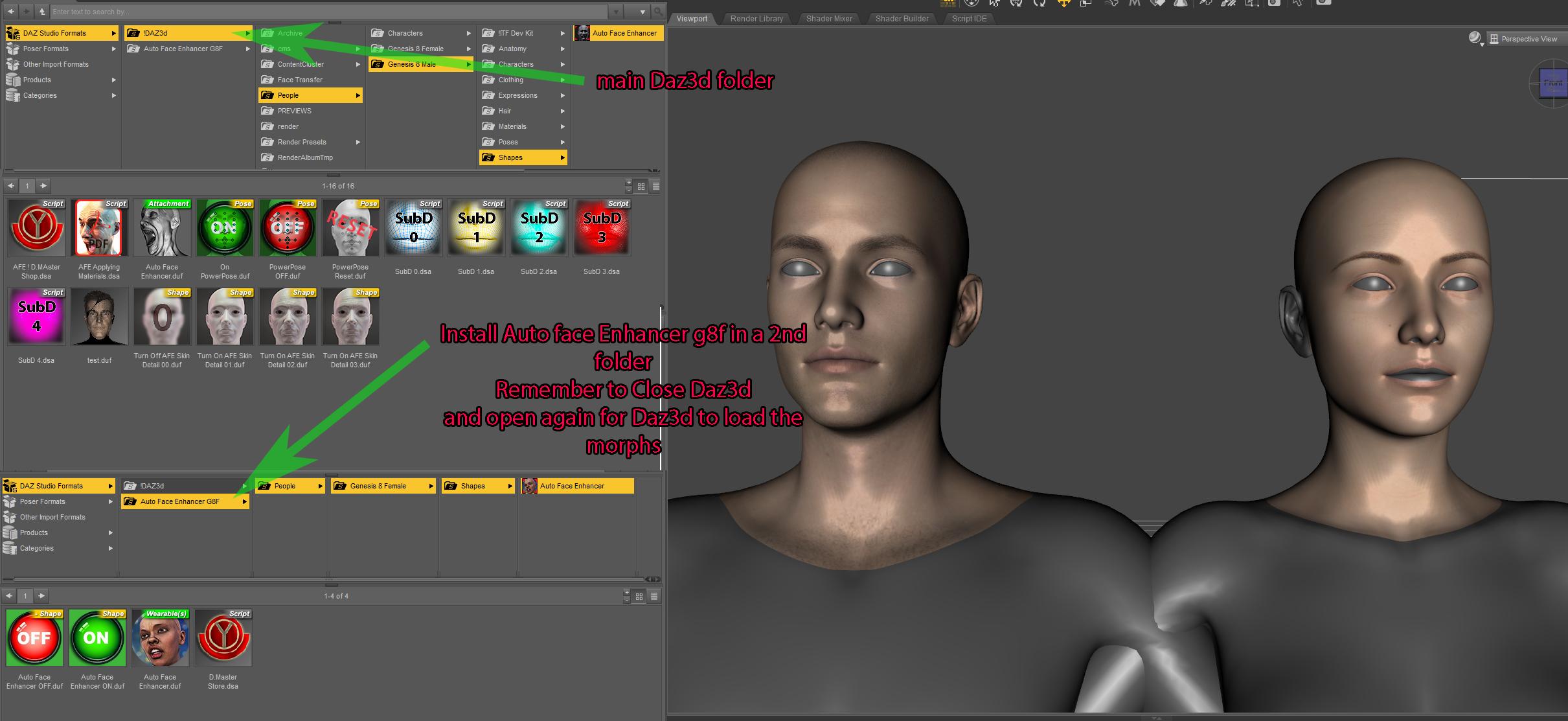
Task: Select Auto Face Enhancer G8F folder
Action: pyautogui.click(x=183, y=49)
